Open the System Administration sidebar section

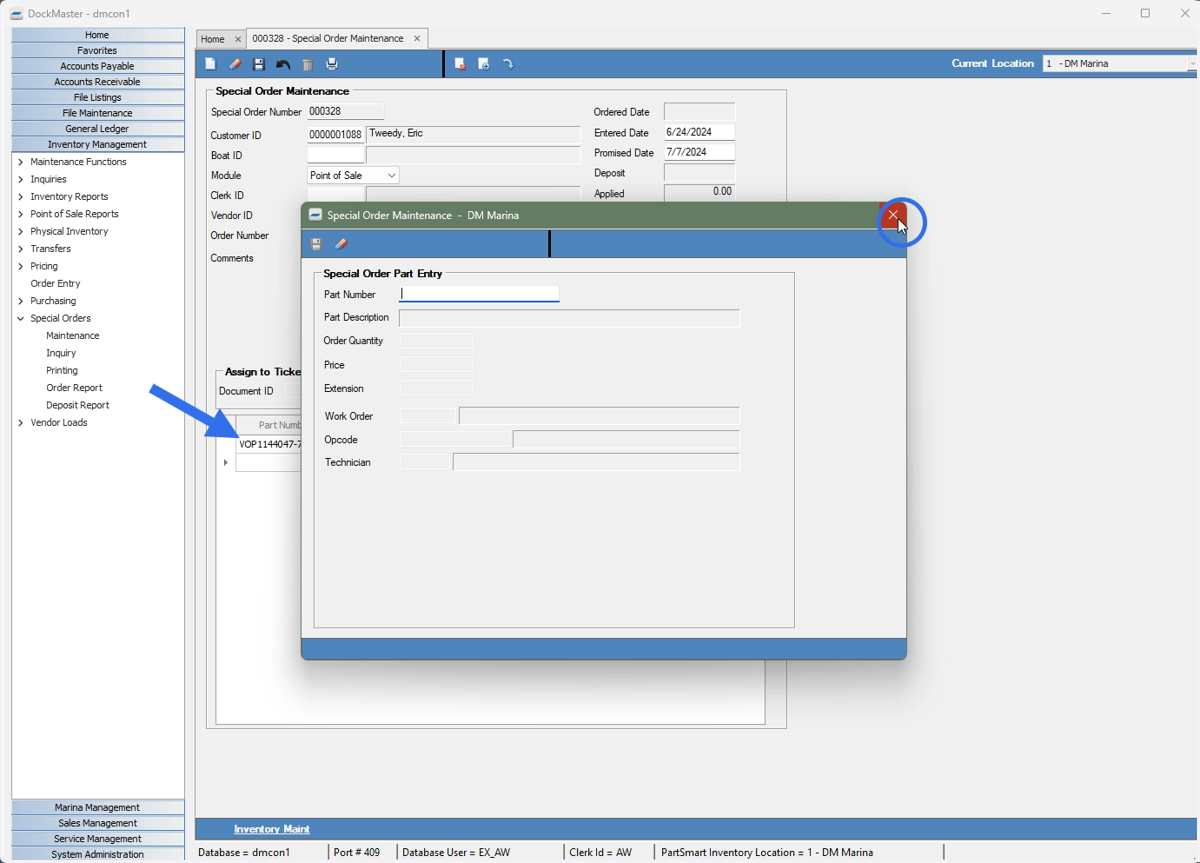[98, 854]
